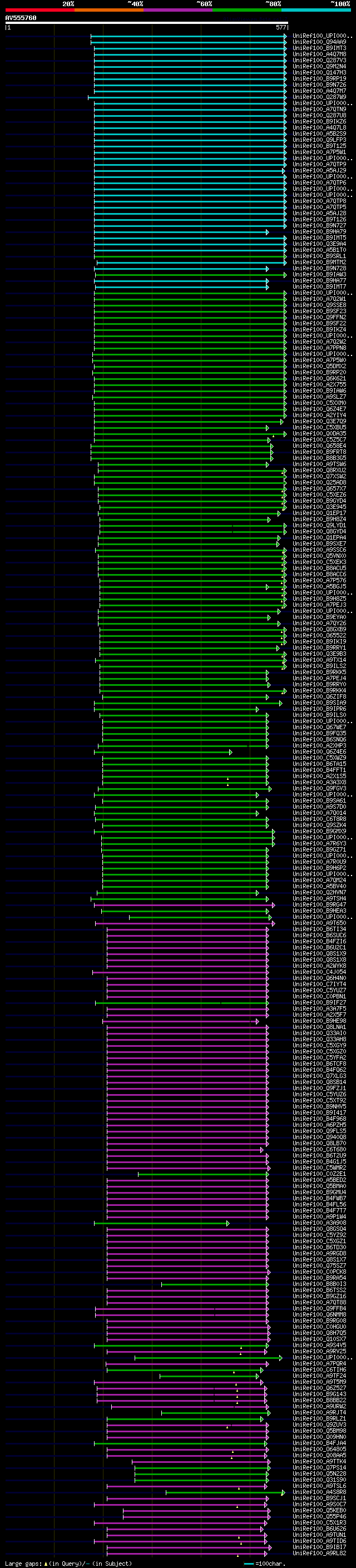
Task: Select hit label UniRef100_A7Q014
Action: (x=319, y=813)
